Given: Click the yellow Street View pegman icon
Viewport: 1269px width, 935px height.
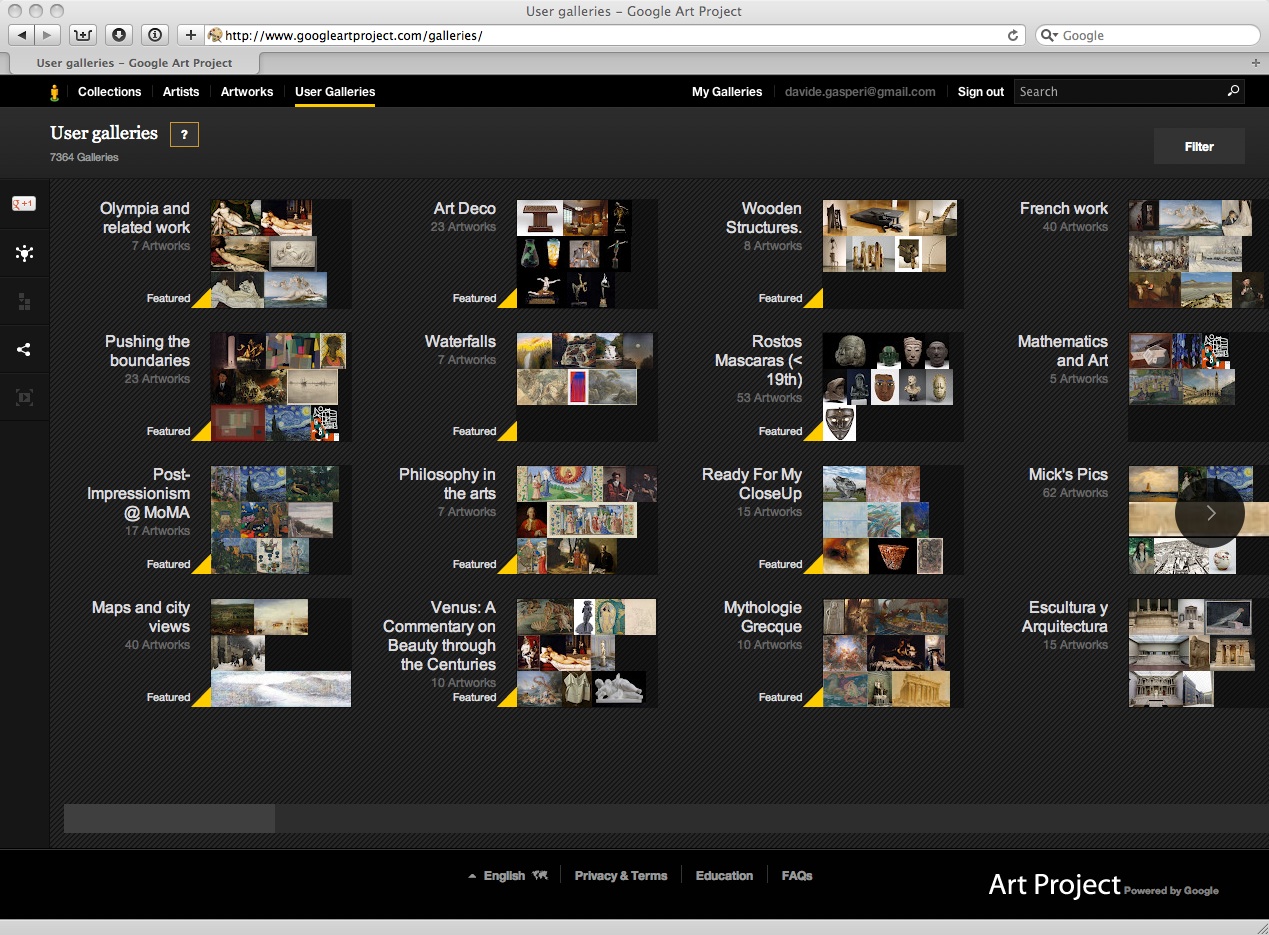Looking at the screenshot, I should (x=55, y=92).
